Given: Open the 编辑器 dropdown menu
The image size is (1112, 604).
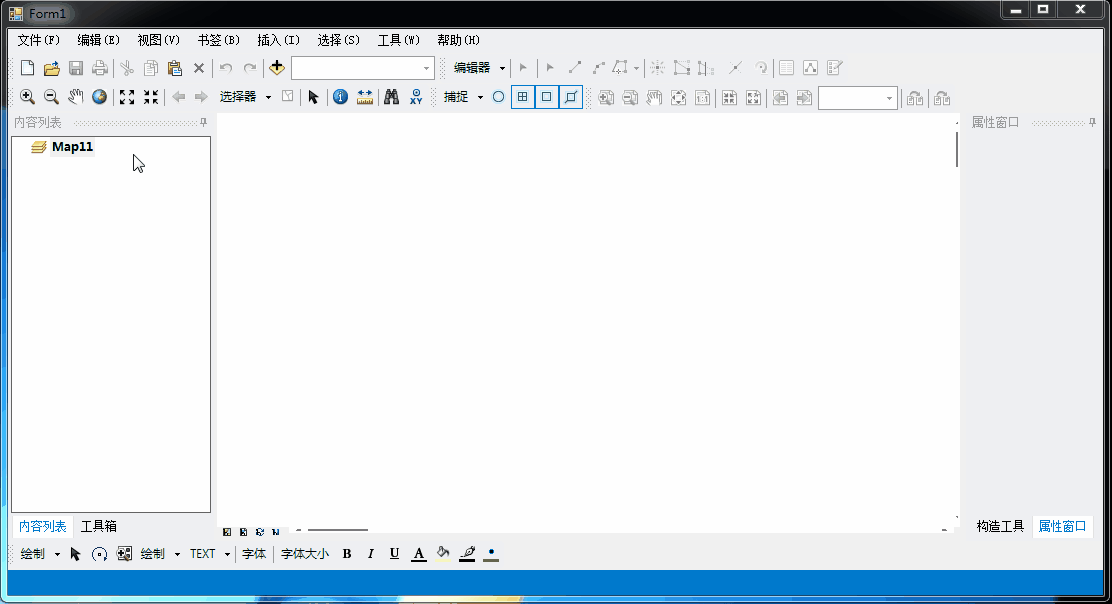Looking at the screenshot, I should [x=479, y=68].
